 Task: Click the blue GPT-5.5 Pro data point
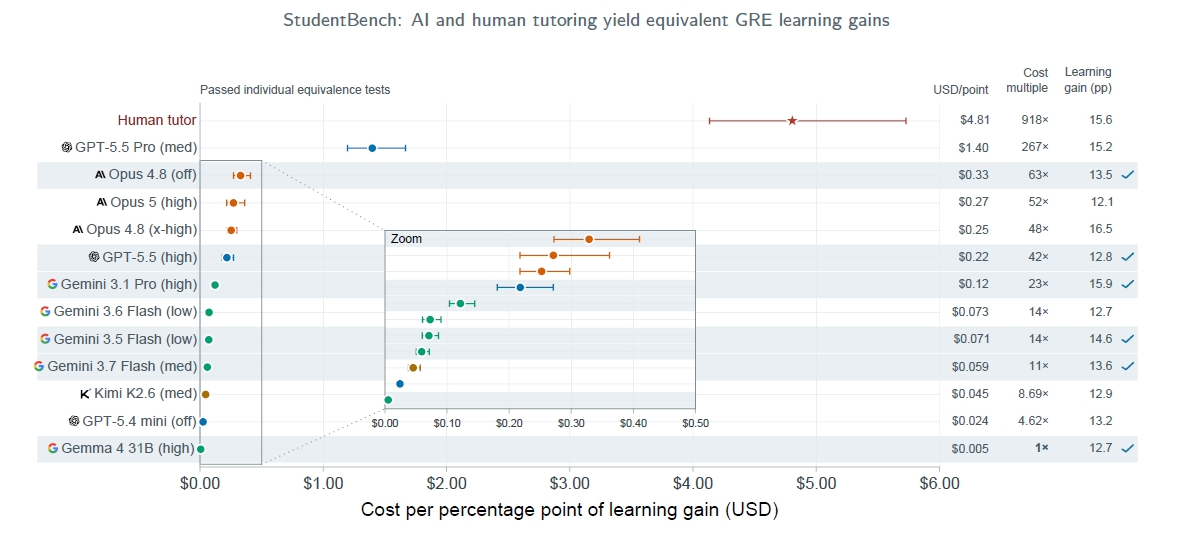[x=372, y=148]
